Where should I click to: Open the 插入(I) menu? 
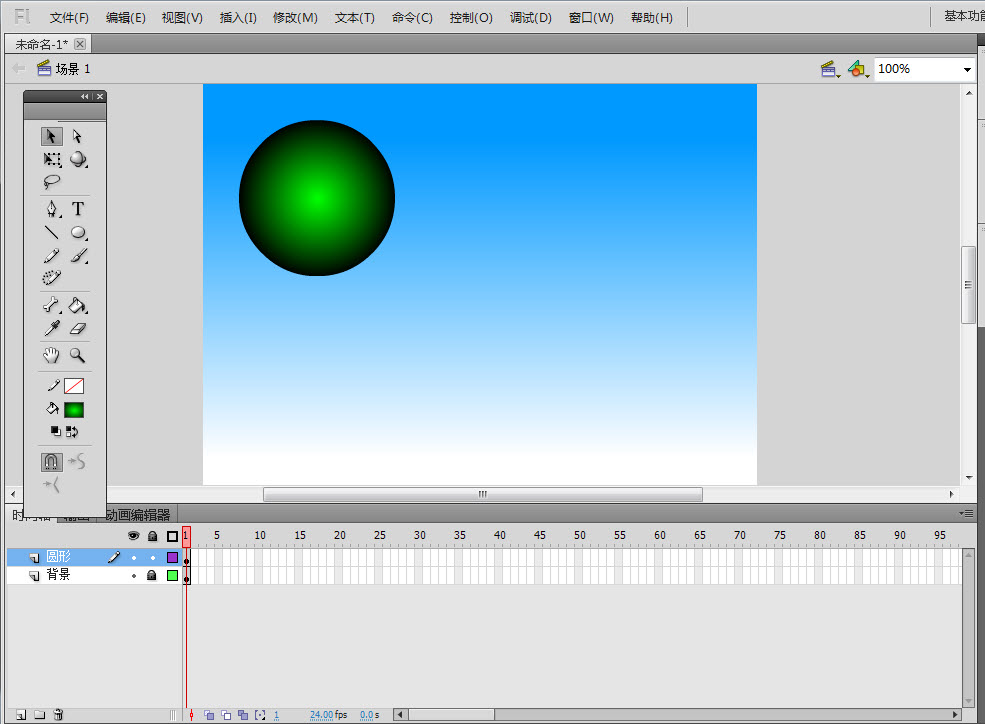[x=238, y=18]
